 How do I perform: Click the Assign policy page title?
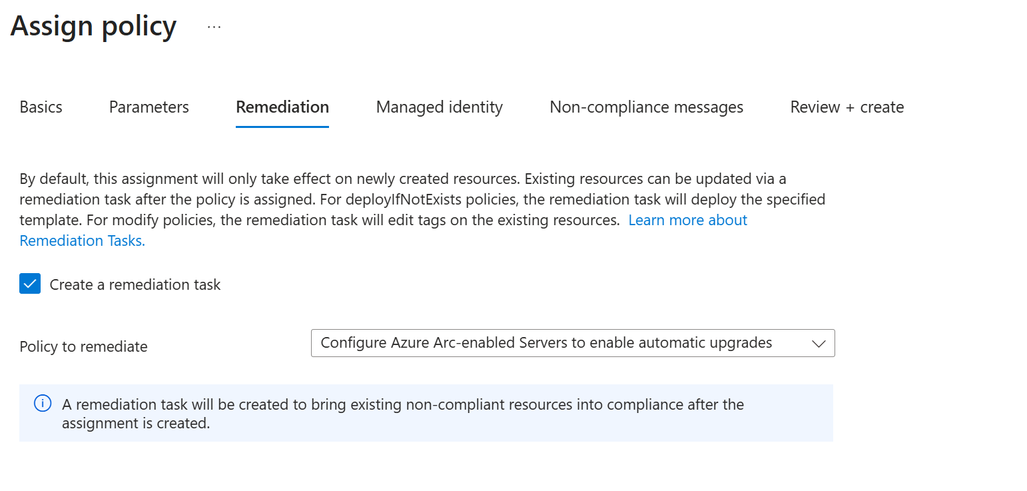click(x=94, y=27)
